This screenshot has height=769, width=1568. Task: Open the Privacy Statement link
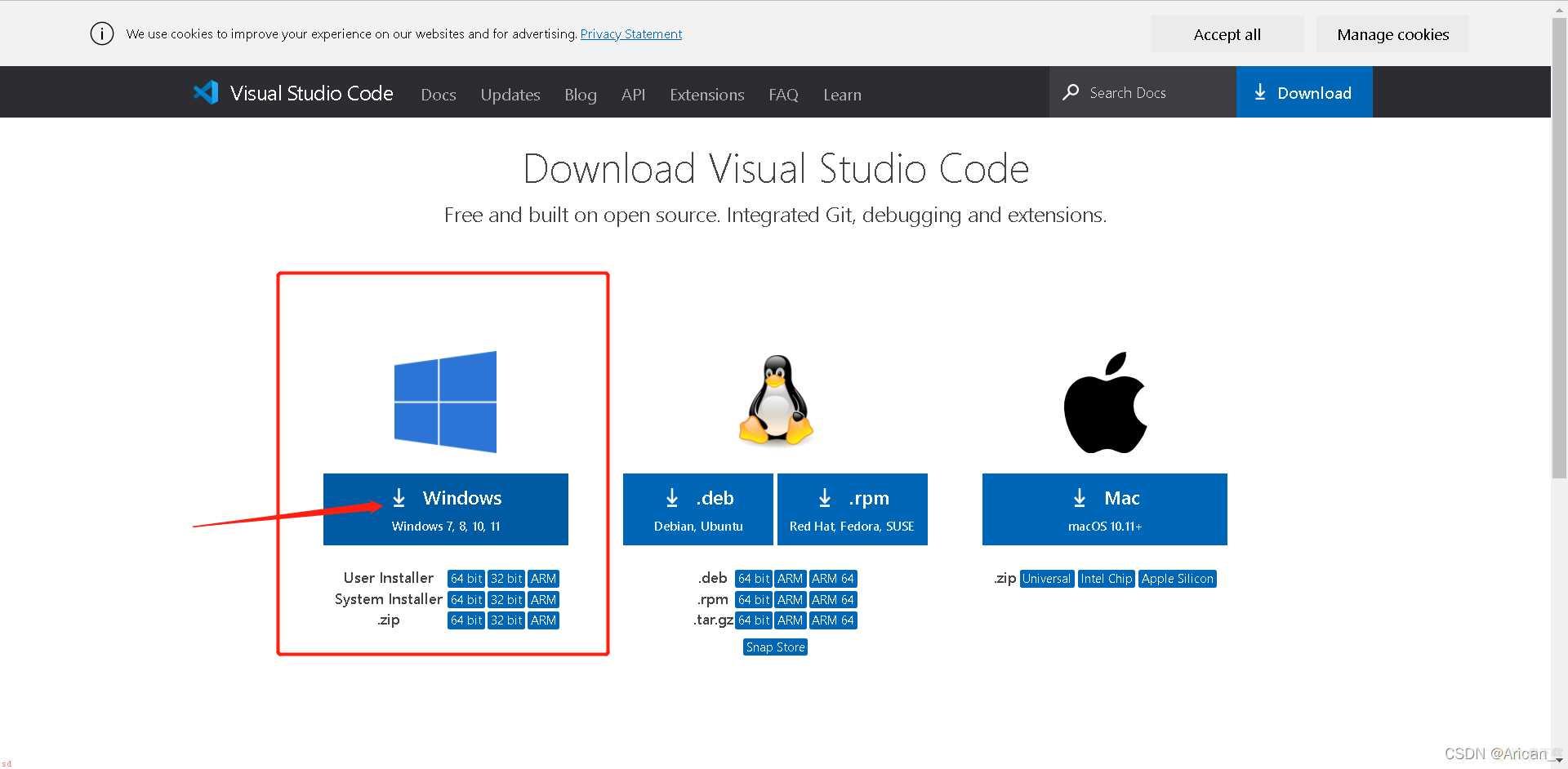pos(631,33)
